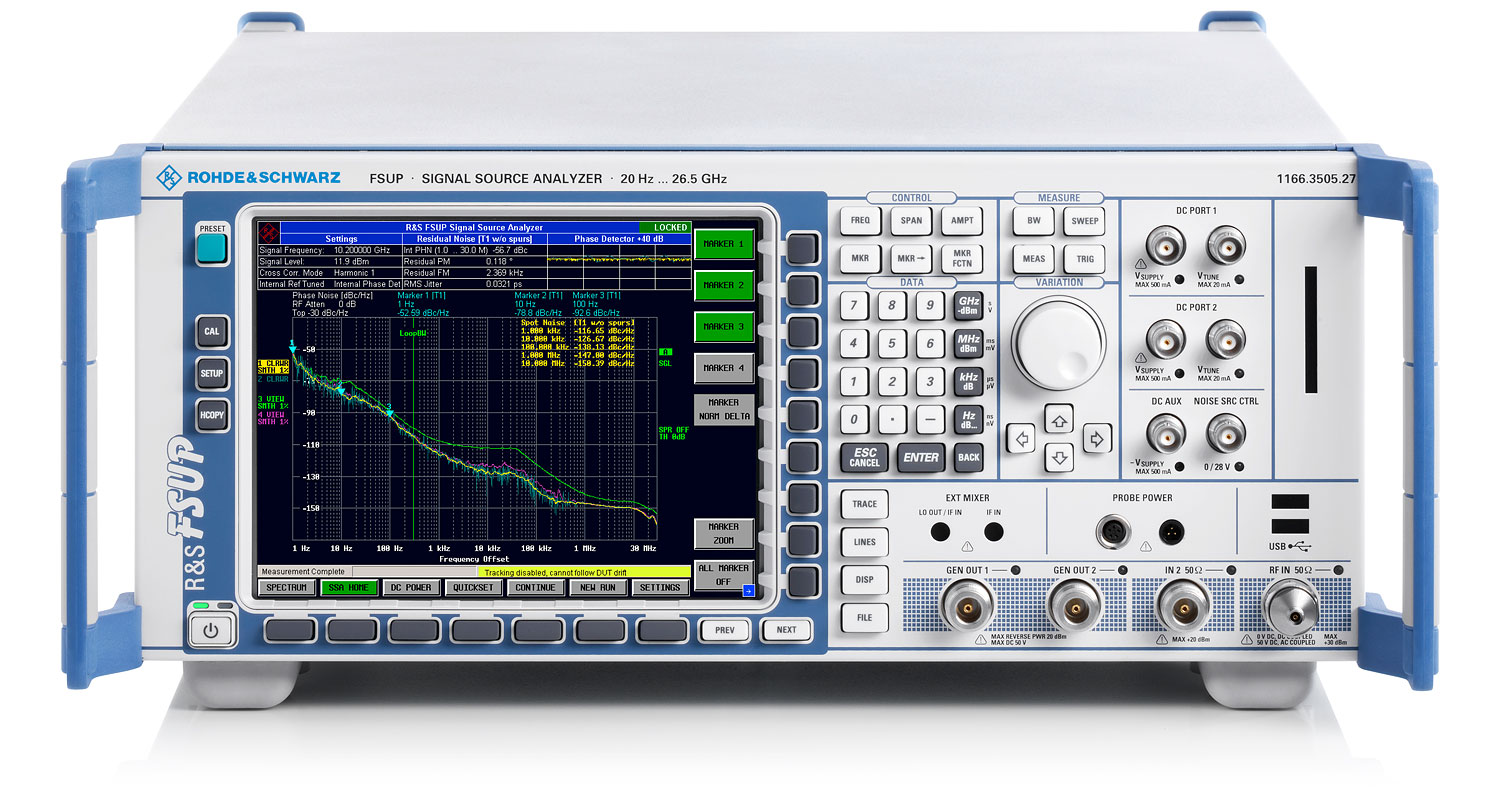Click the hardware softkey beside MARKER ZOOM

(802, 540)
